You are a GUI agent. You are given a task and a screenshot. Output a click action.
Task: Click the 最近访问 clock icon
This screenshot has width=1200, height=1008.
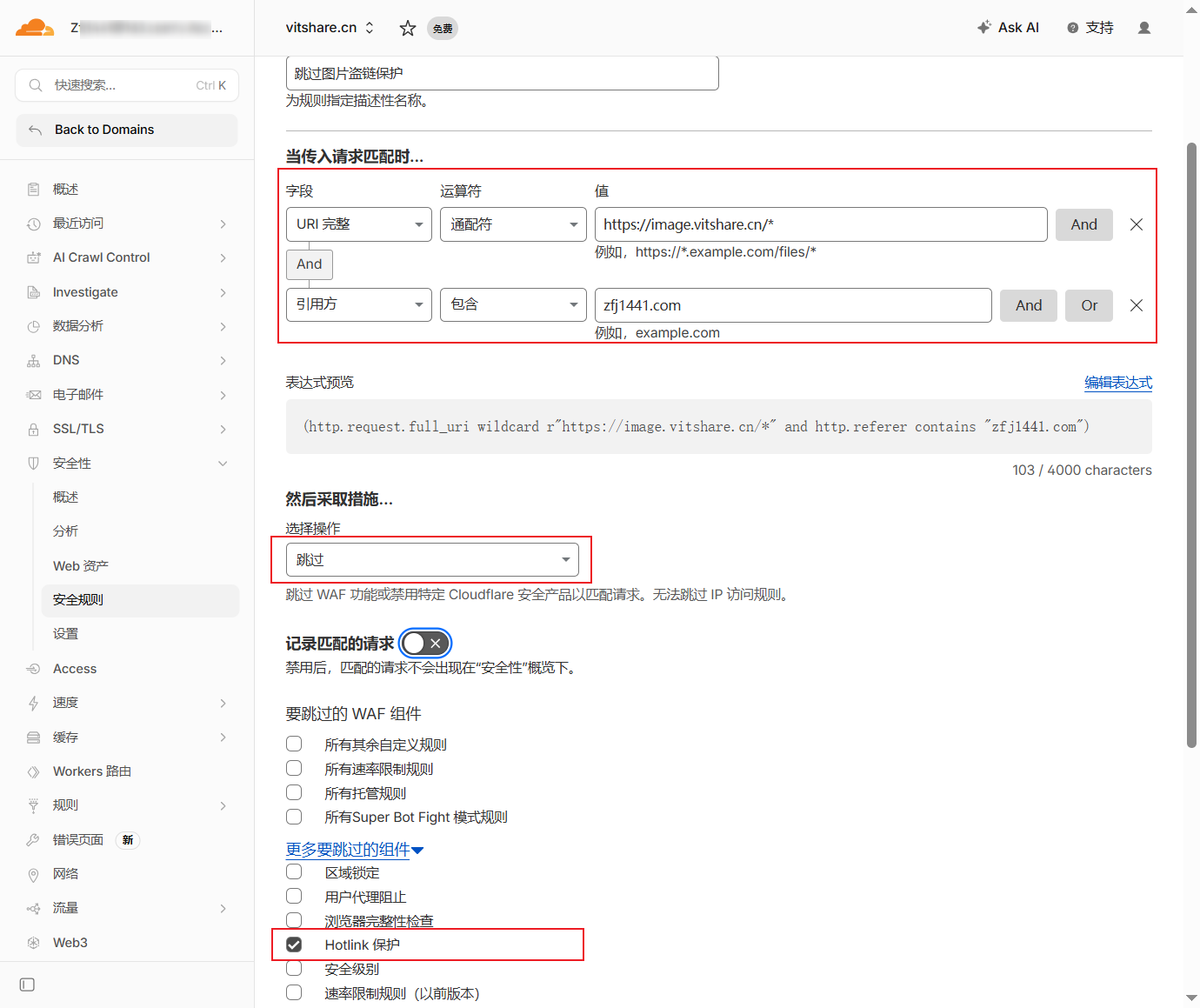tap(34, 224)
